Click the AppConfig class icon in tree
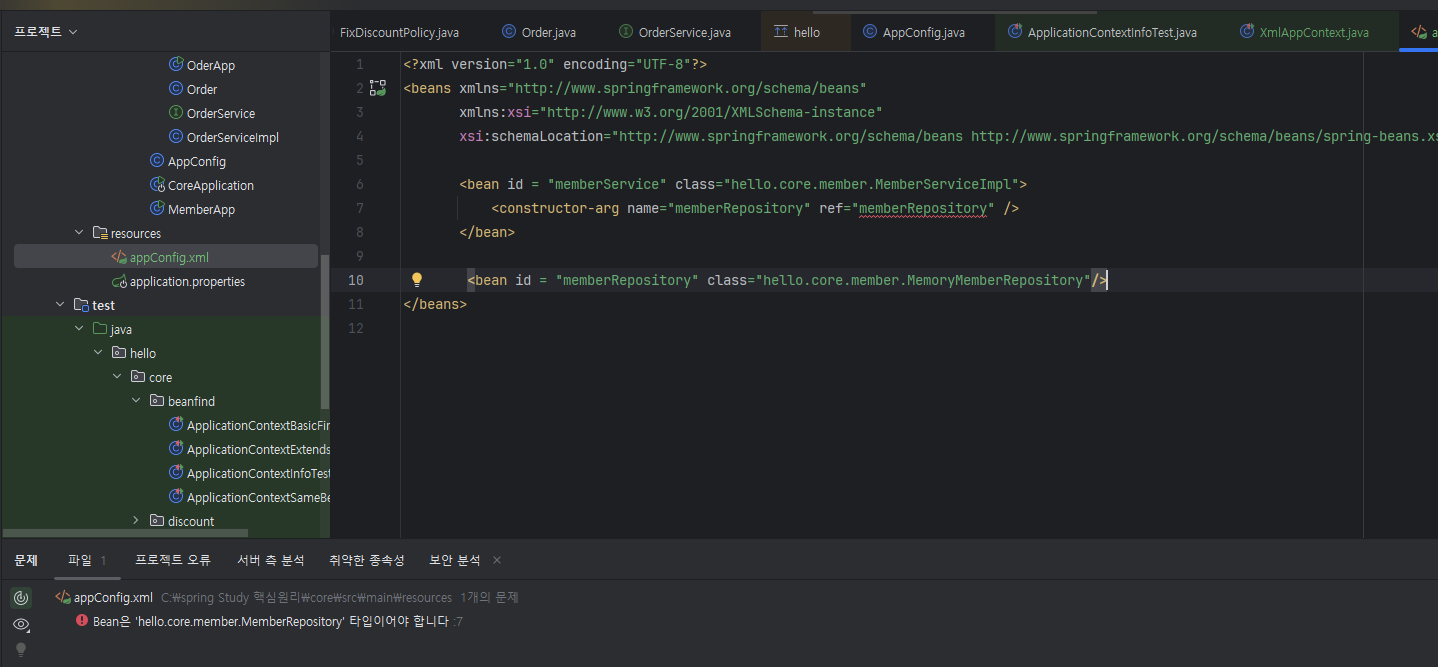 pyautogui.click(x=157, y=161)
